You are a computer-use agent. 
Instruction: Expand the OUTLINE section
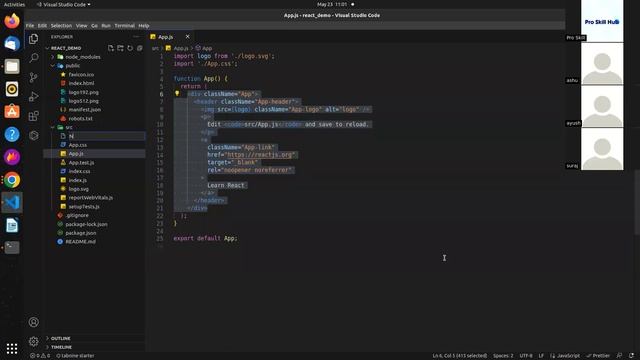60,338
